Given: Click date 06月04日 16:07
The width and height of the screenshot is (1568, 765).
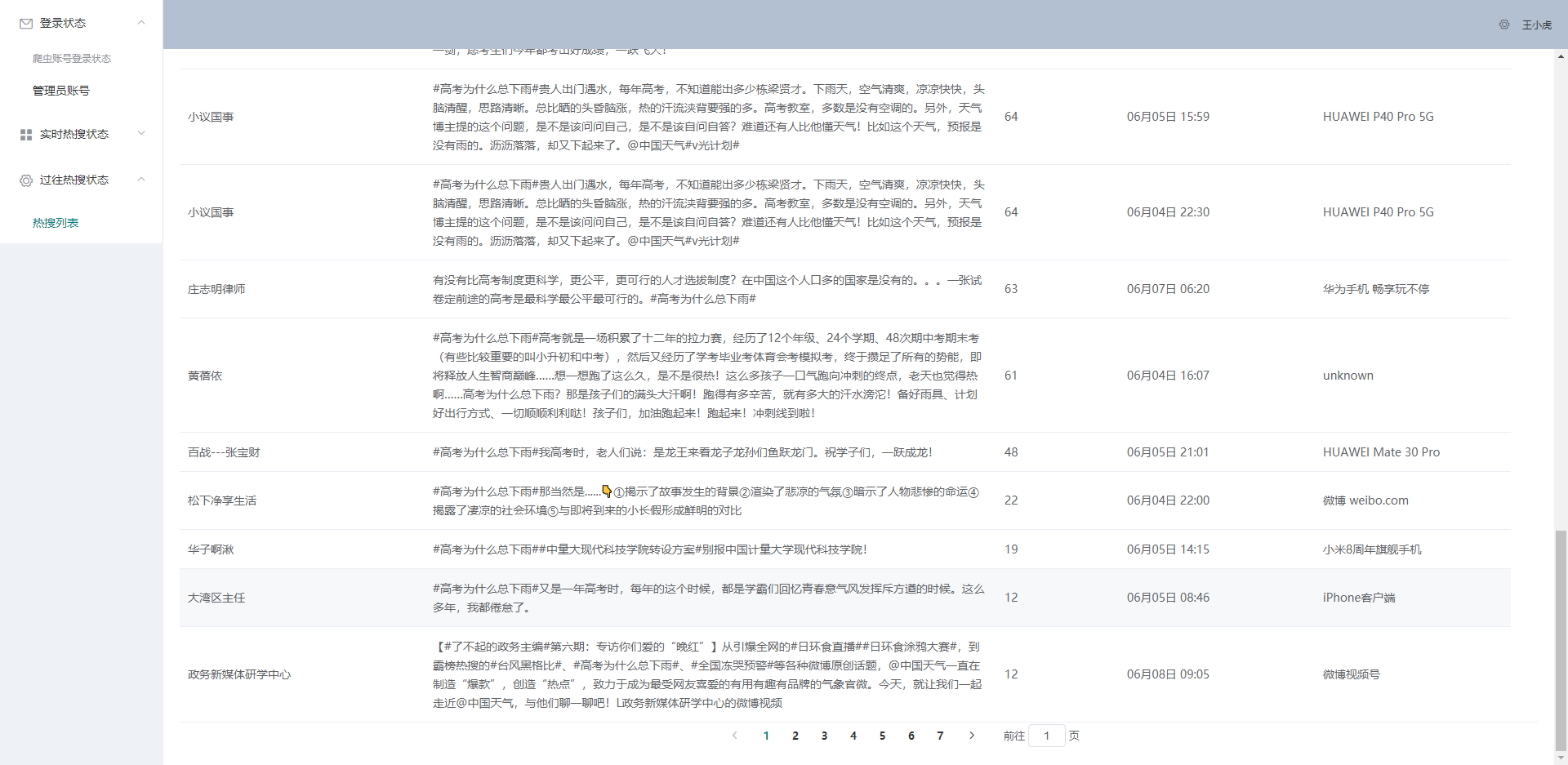Looking at the screenshot, I should 1168,376.
